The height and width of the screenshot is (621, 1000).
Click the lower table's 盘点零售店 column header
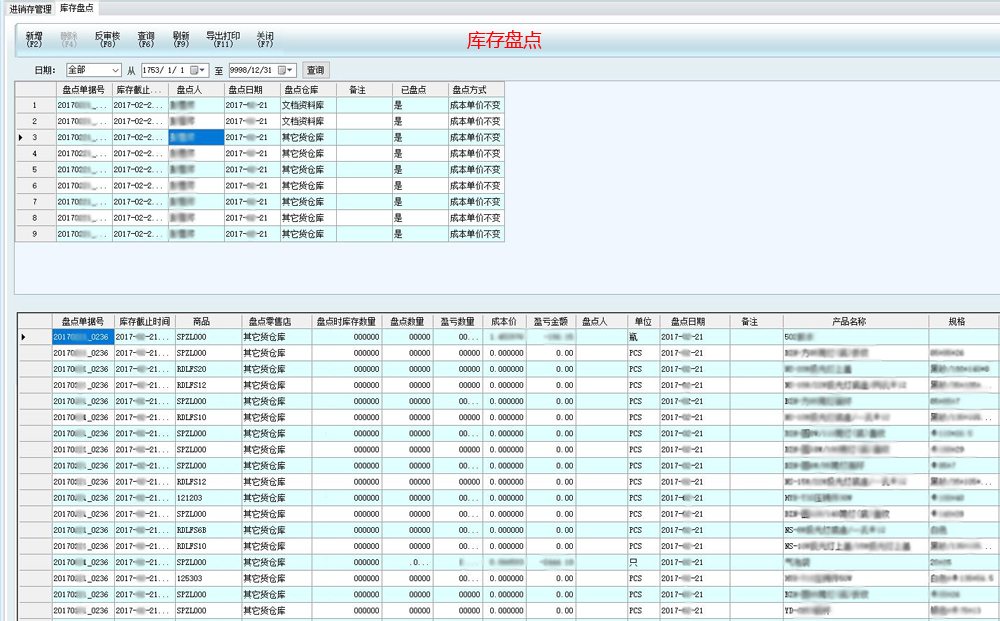(x=277, y=321)
